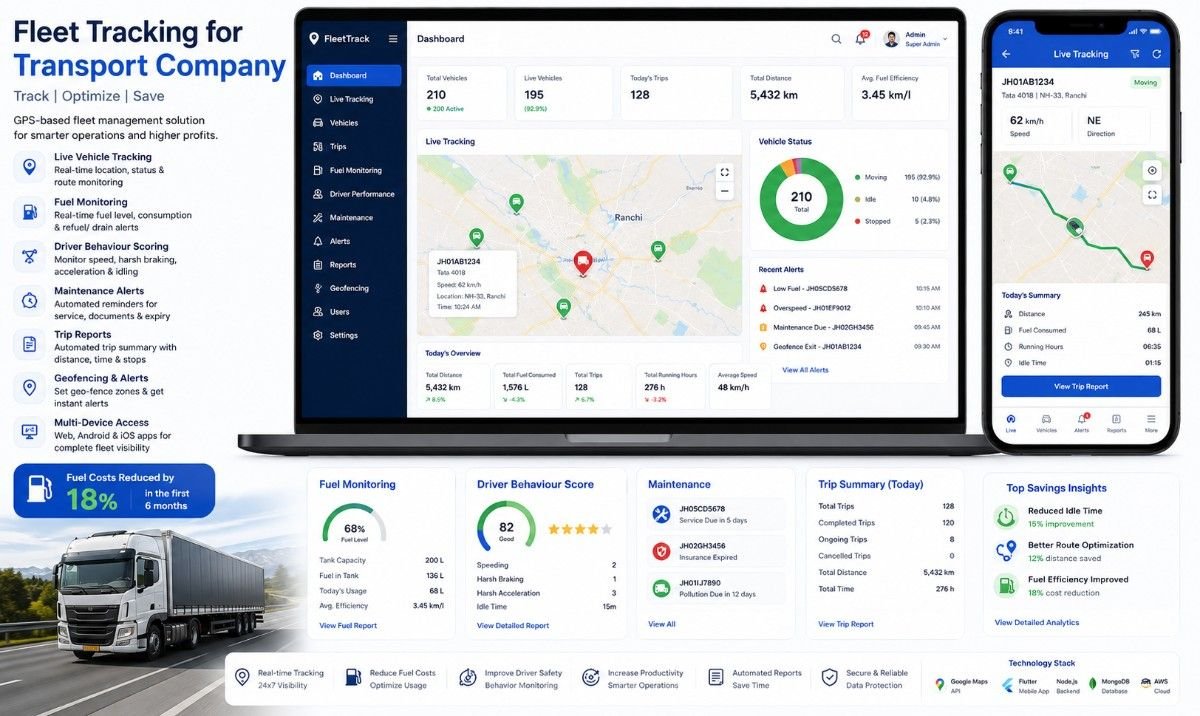Click the Better Route Optimization icon

(x=1006, y=551)
